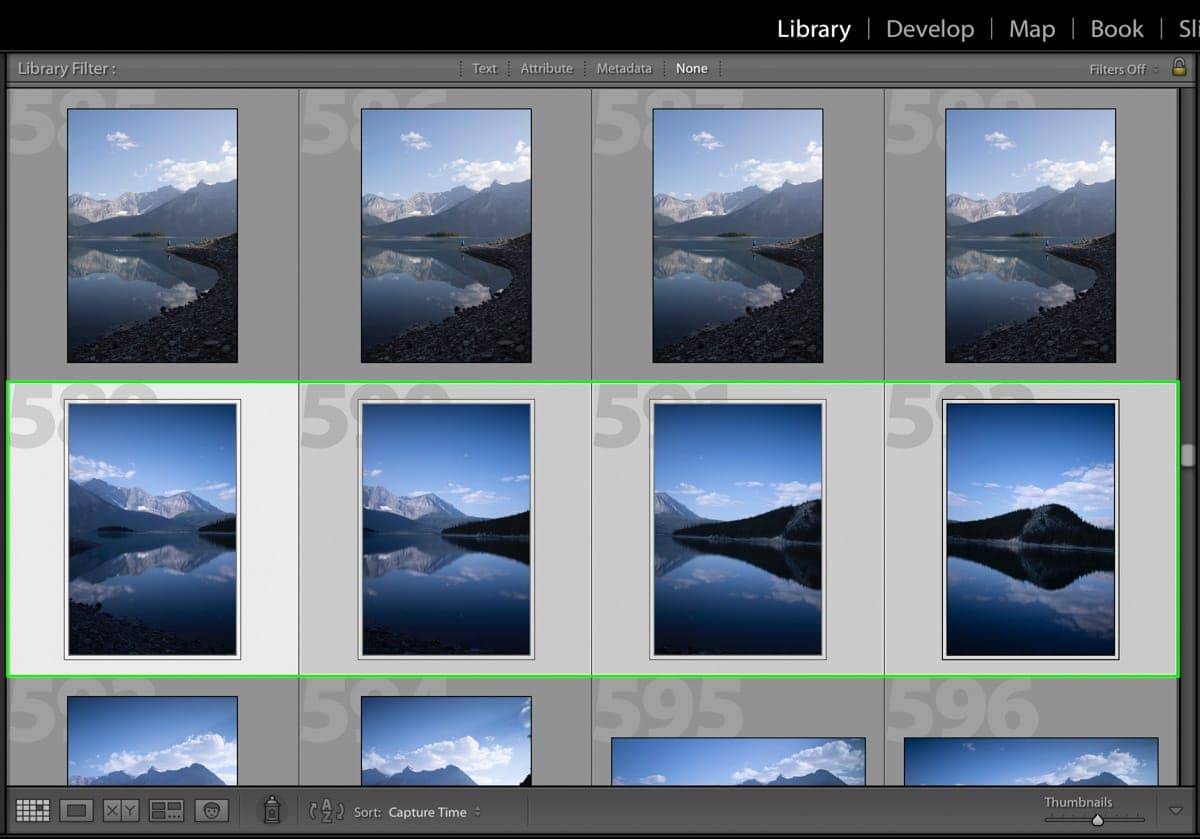
Task: Select photo thumbnail 588
Action: [1031, 235]
